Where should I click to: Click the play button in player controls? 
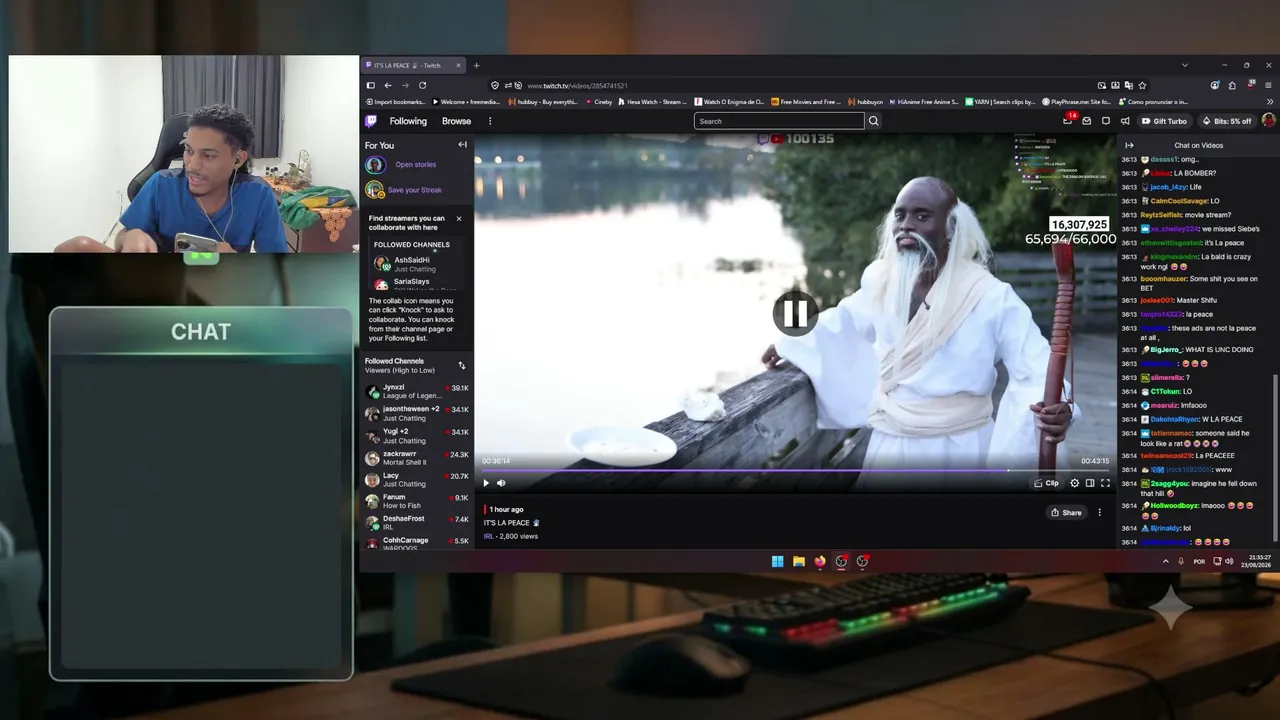pos(486,483)
